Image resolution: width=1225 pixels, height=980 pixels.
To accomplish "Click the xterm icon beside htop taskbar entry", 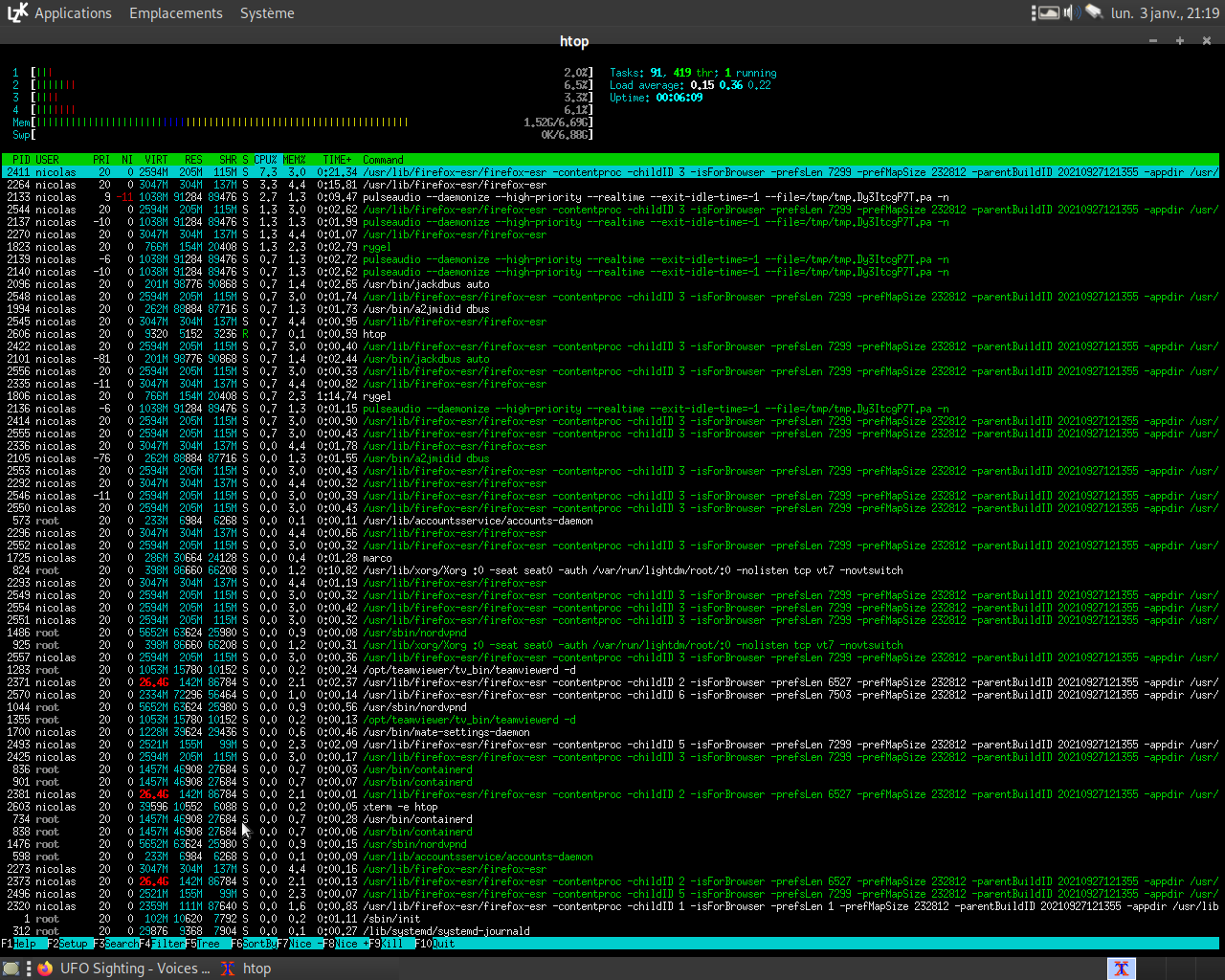I will (x=228, y=969).
